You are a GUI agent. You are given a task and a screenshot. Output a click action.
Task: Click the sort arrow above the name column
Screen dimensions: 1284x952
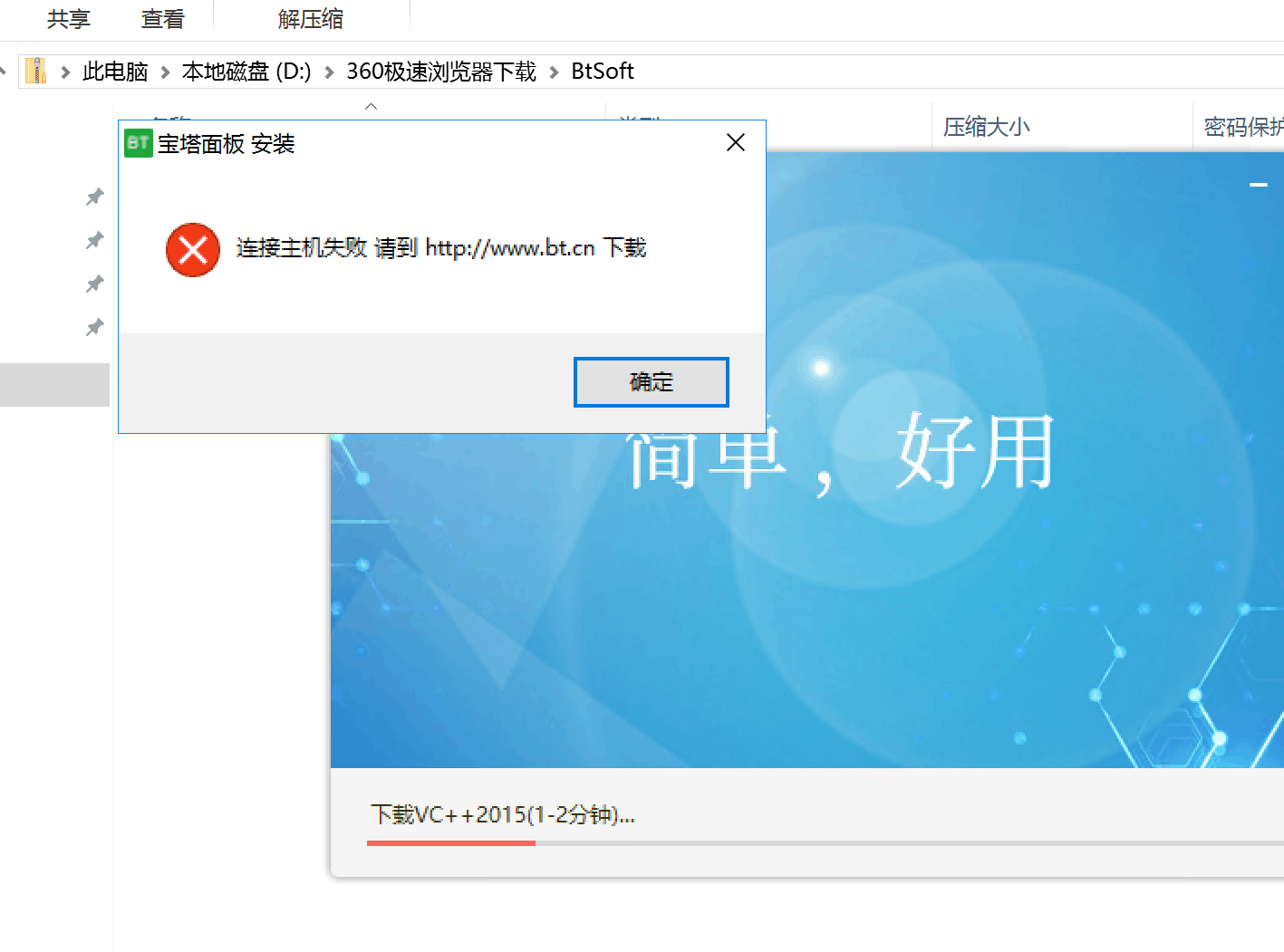(x=371, y=107)
